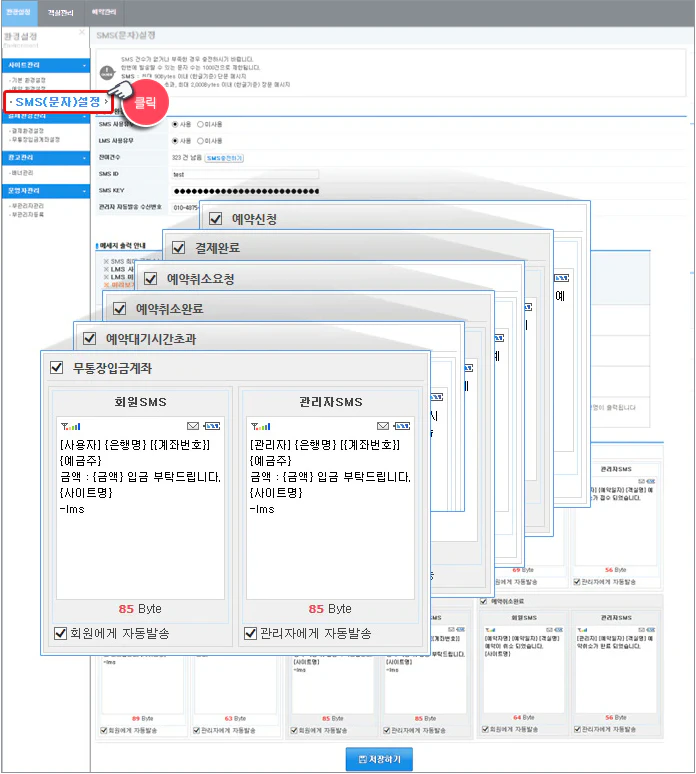
Task: Open the 객실관리 top tab
Action: (60, 13)
